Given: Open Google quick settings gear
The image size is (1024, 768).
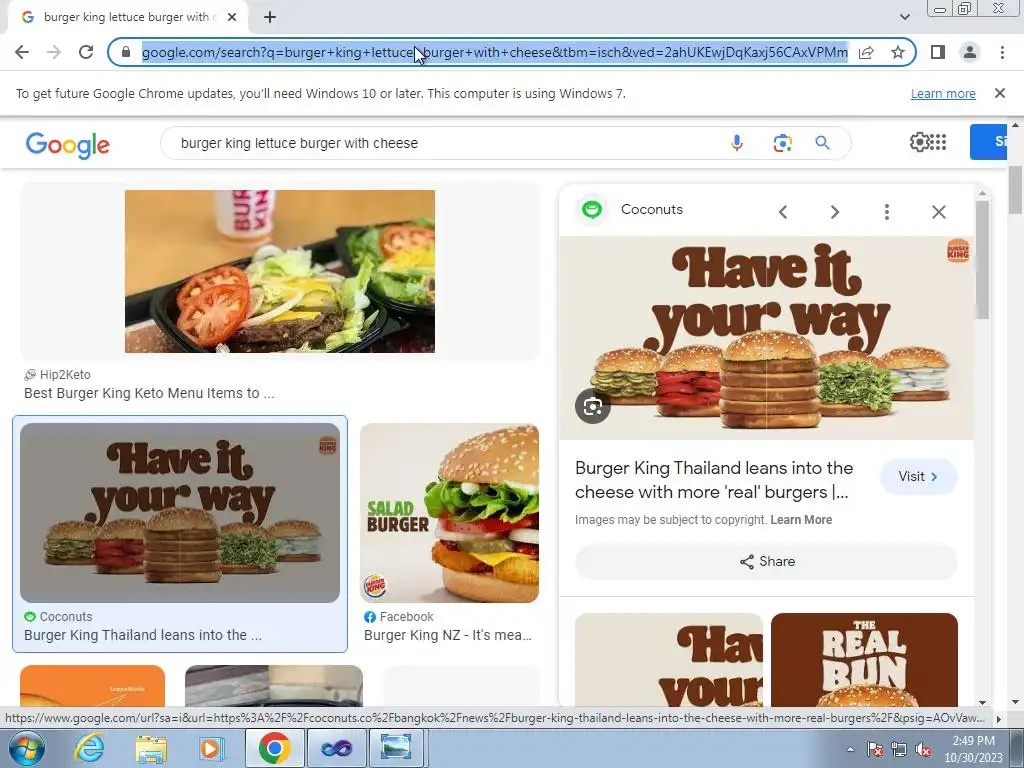Looking at the screenshot, I should pyautogui.click(x=919, y=142).
